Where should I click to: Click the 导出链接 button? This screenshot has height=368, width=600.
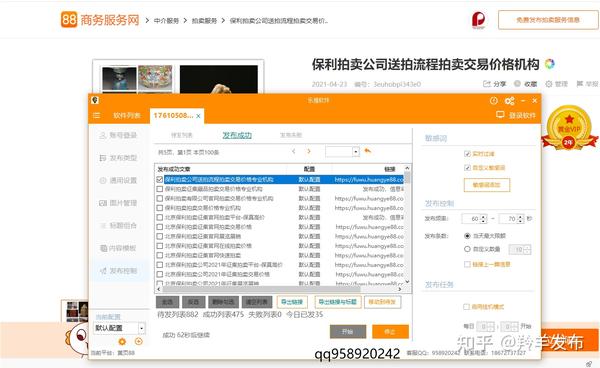292,302
